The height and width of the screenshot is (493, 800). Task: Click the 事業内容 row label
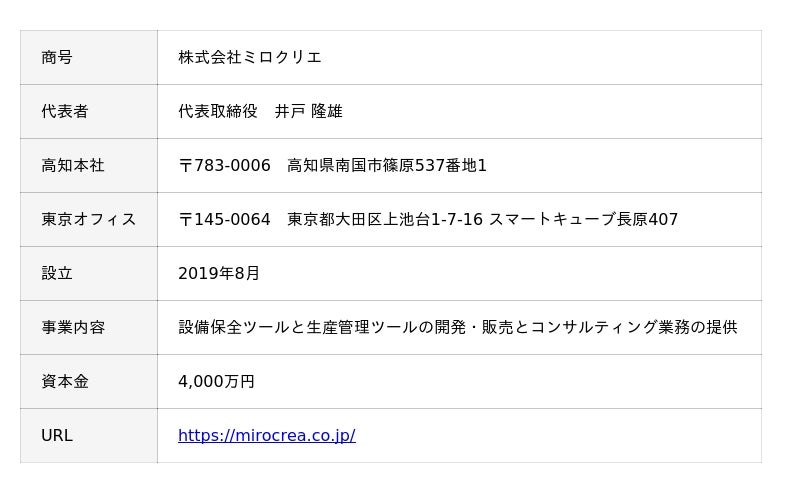tap(73, 327)
